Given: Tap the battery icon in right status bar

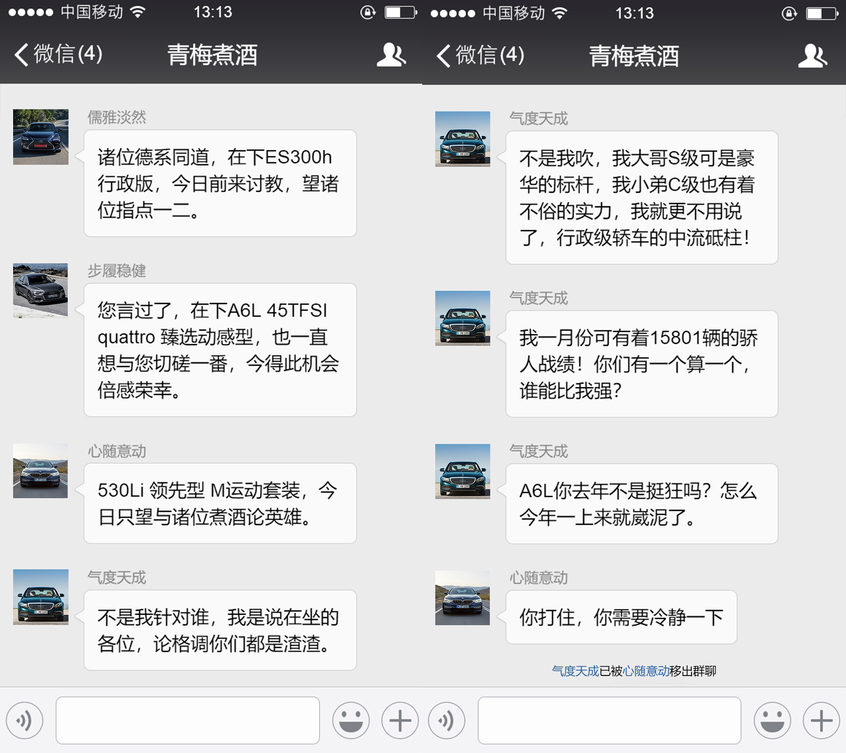Looking at the screenshot, I should tap(823, 13).
